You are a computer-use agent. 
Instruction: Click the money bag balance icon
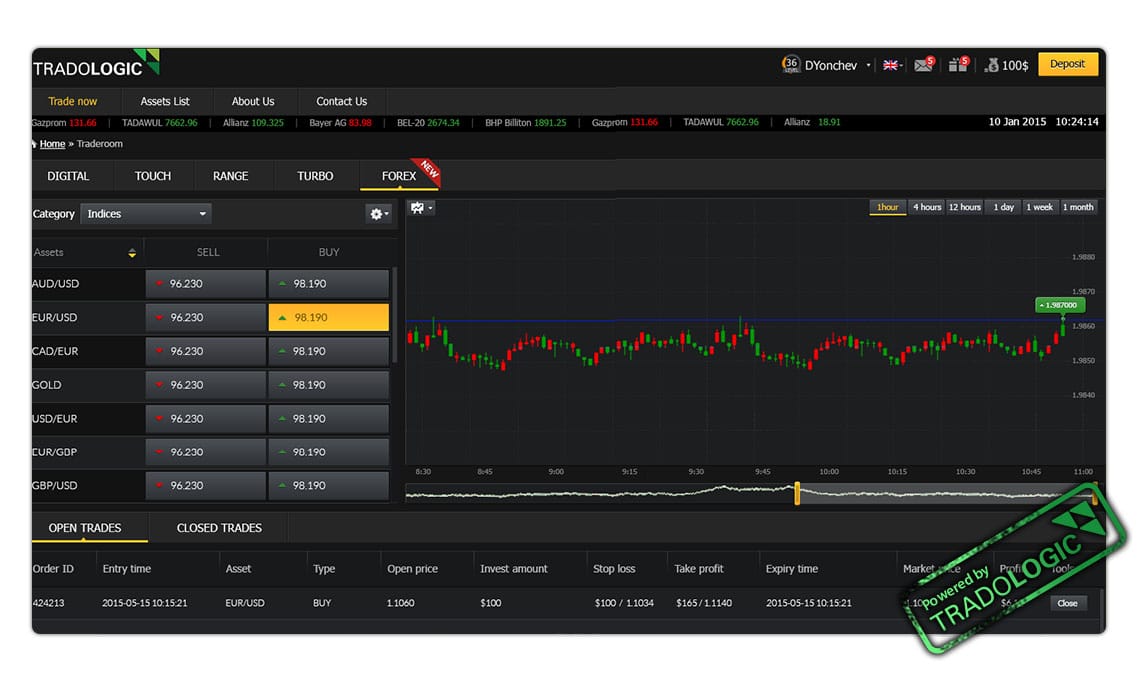coord(991,65)
